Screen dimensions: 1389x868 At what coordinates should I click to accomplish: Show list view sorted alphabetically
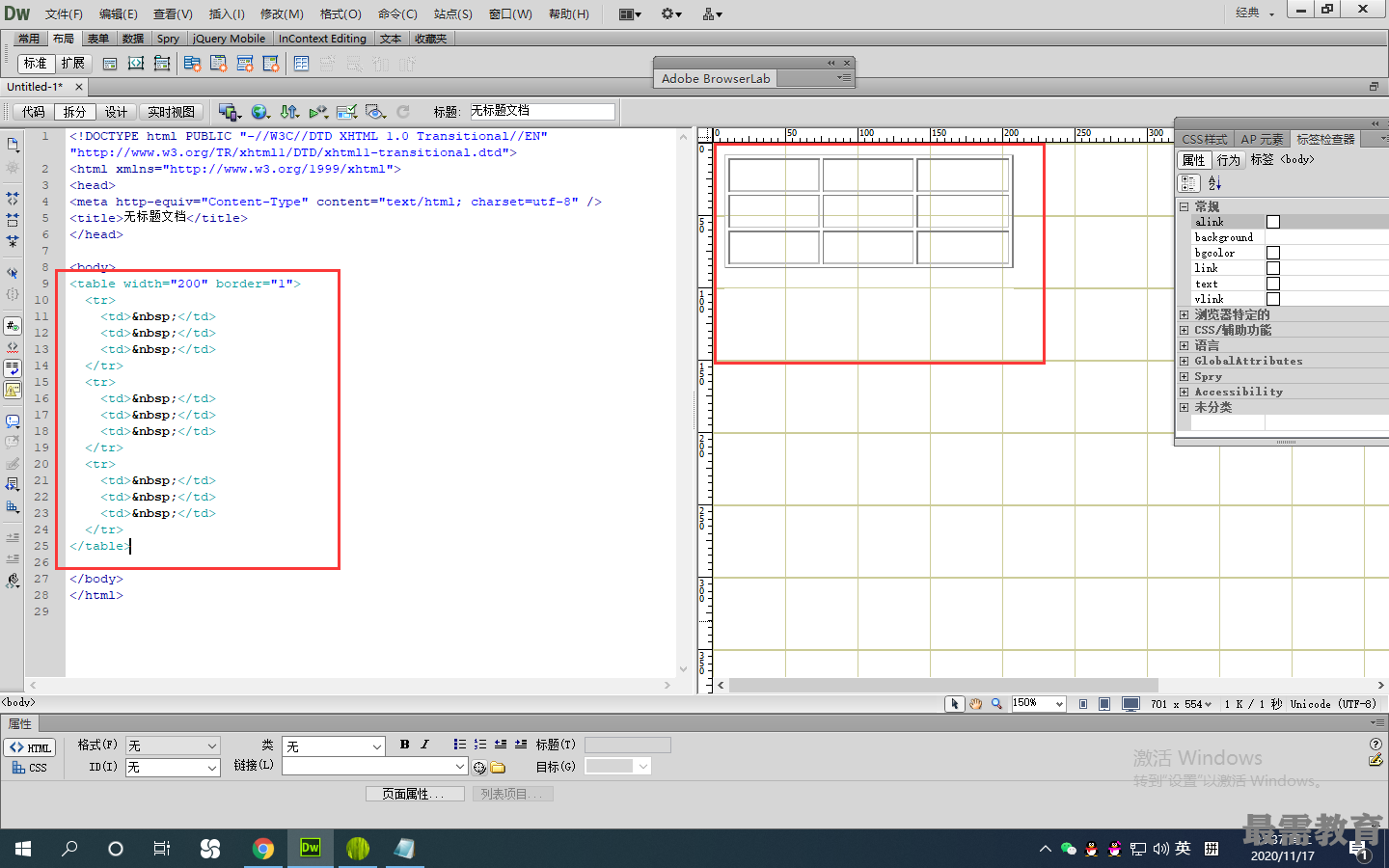point(1214,183)
